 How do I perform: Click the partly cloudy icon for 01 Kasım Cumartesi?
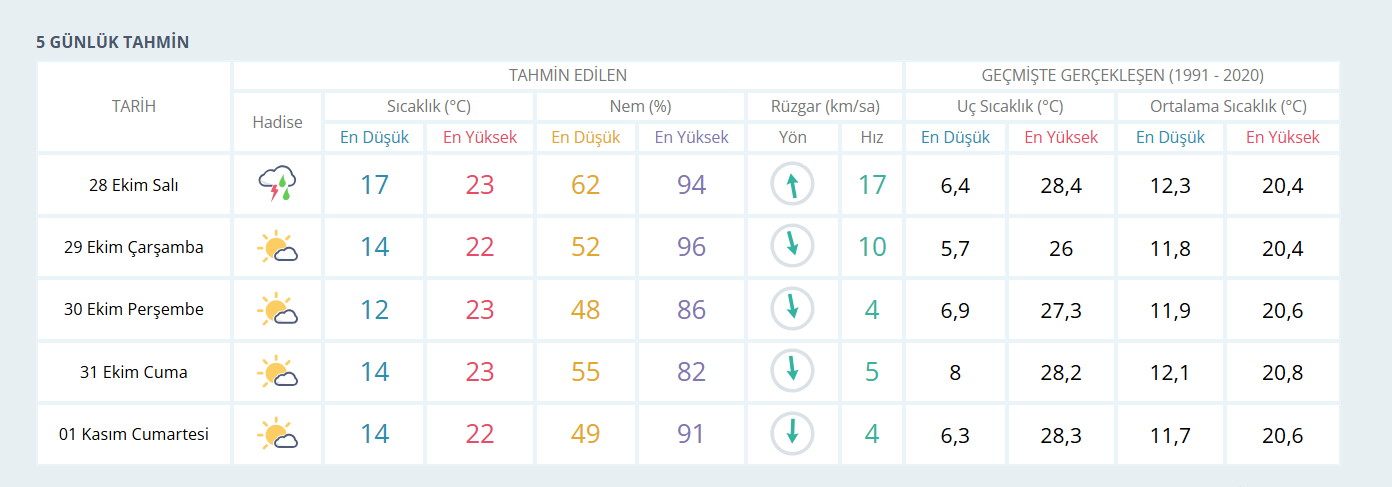(x=277, y=434)
